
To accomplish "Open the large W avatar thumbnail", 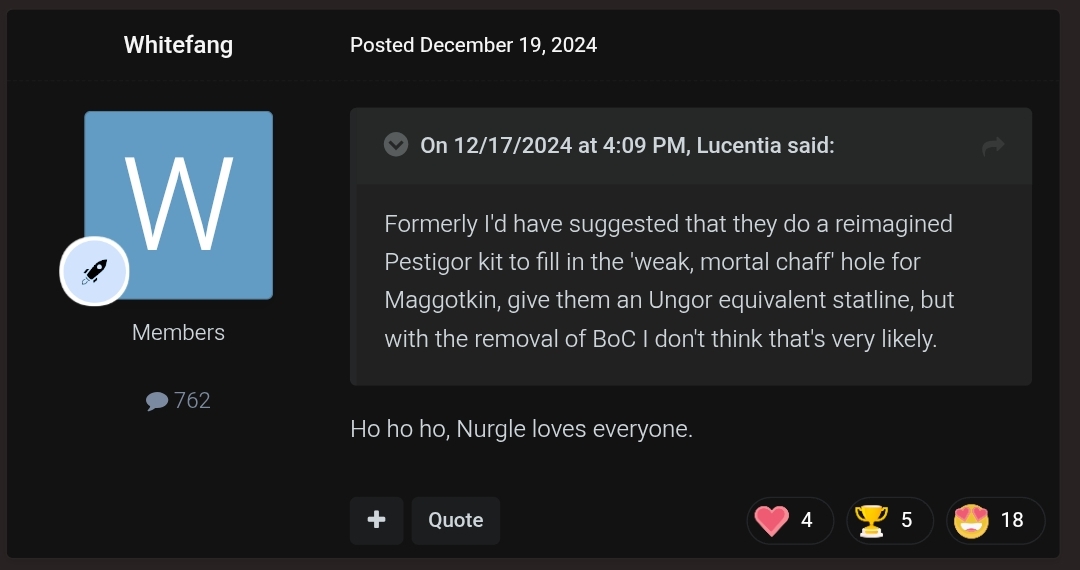I will point(178,205).
